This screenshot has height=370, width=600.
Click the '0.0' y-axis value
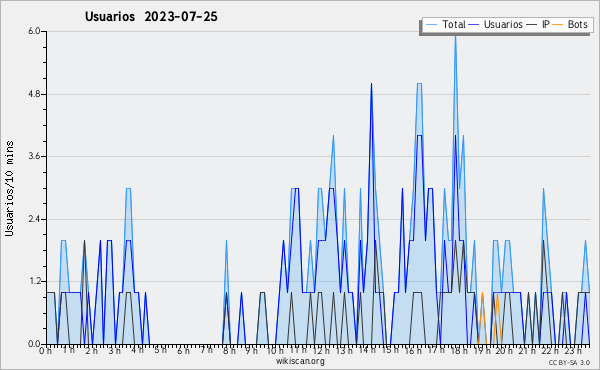pos(34,344)
